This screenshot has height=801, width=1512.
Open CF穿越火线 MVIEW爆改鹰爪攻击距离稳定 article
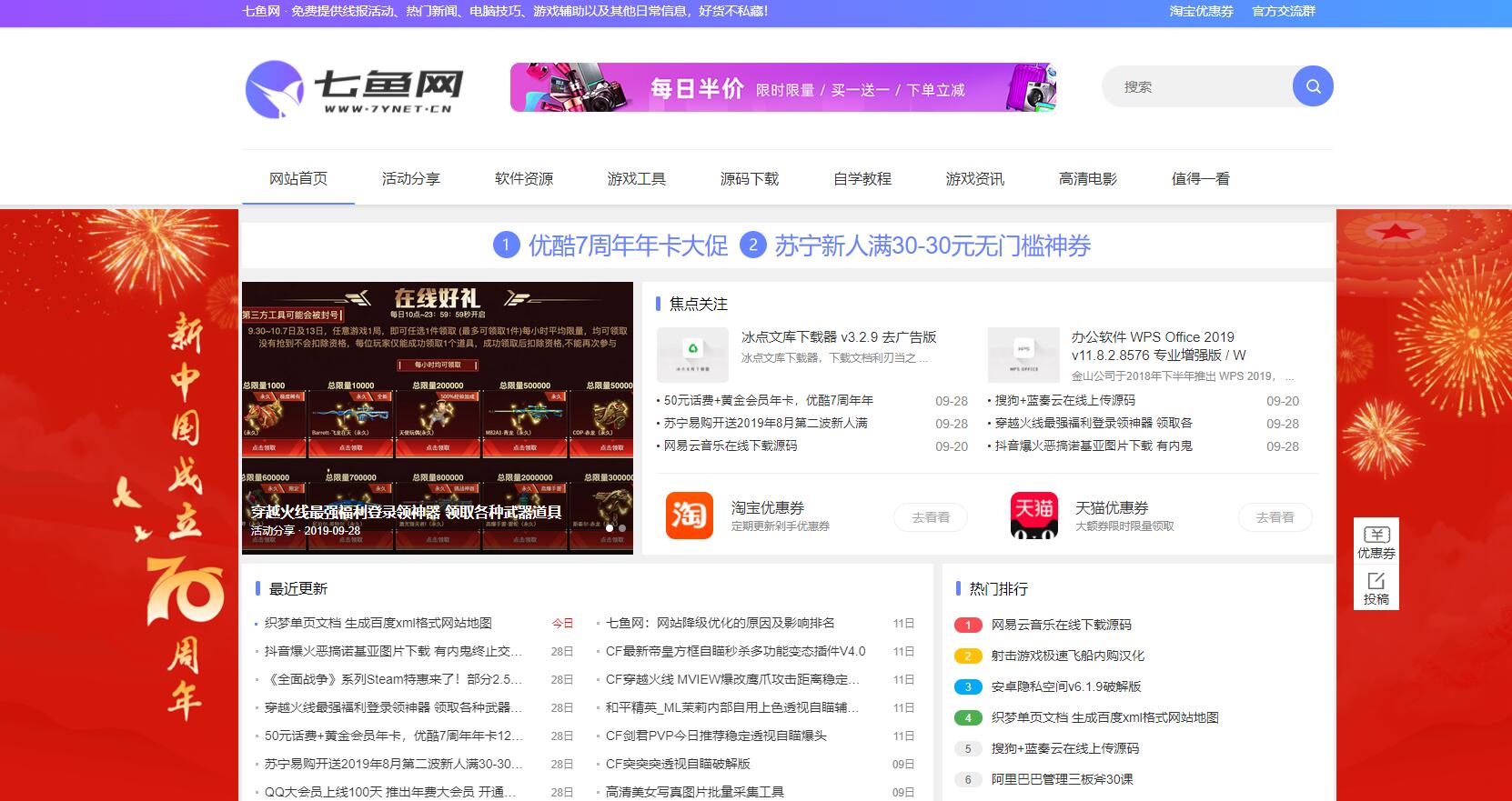click(x=732, y=679)
